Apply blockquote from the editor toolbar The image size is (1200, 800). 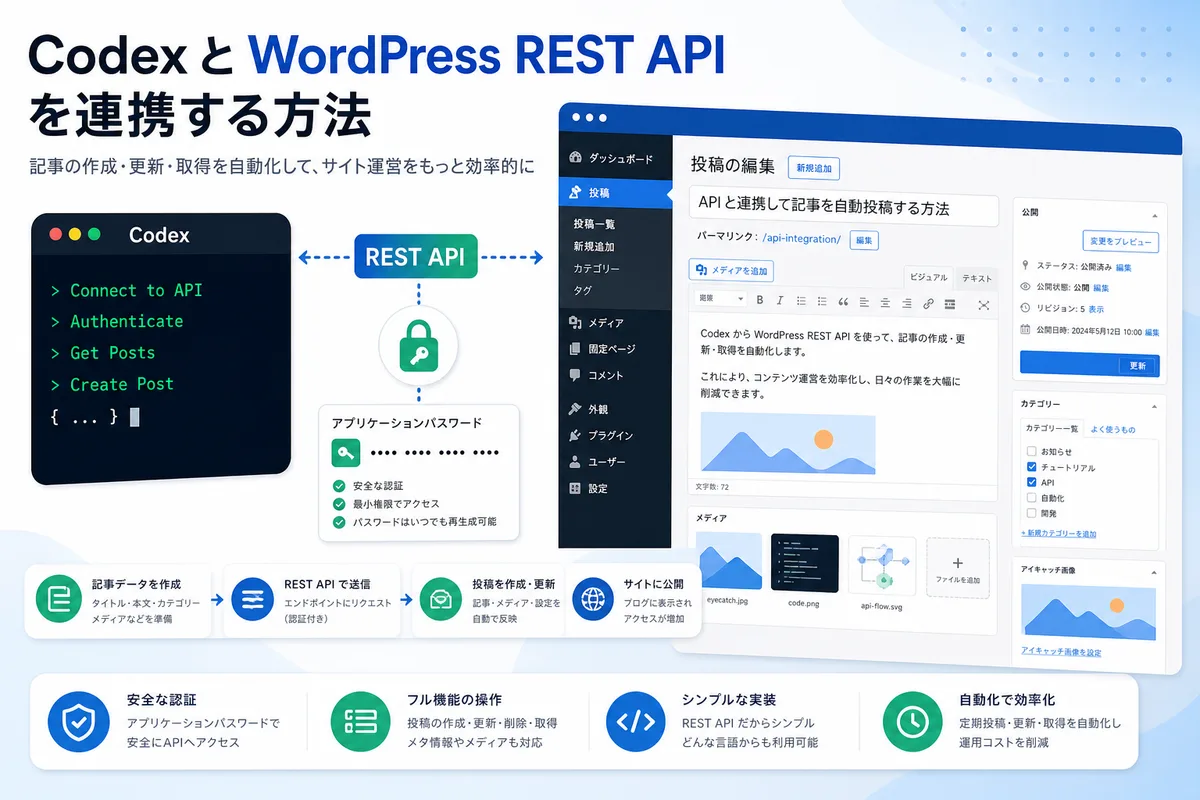coord(843,300)
